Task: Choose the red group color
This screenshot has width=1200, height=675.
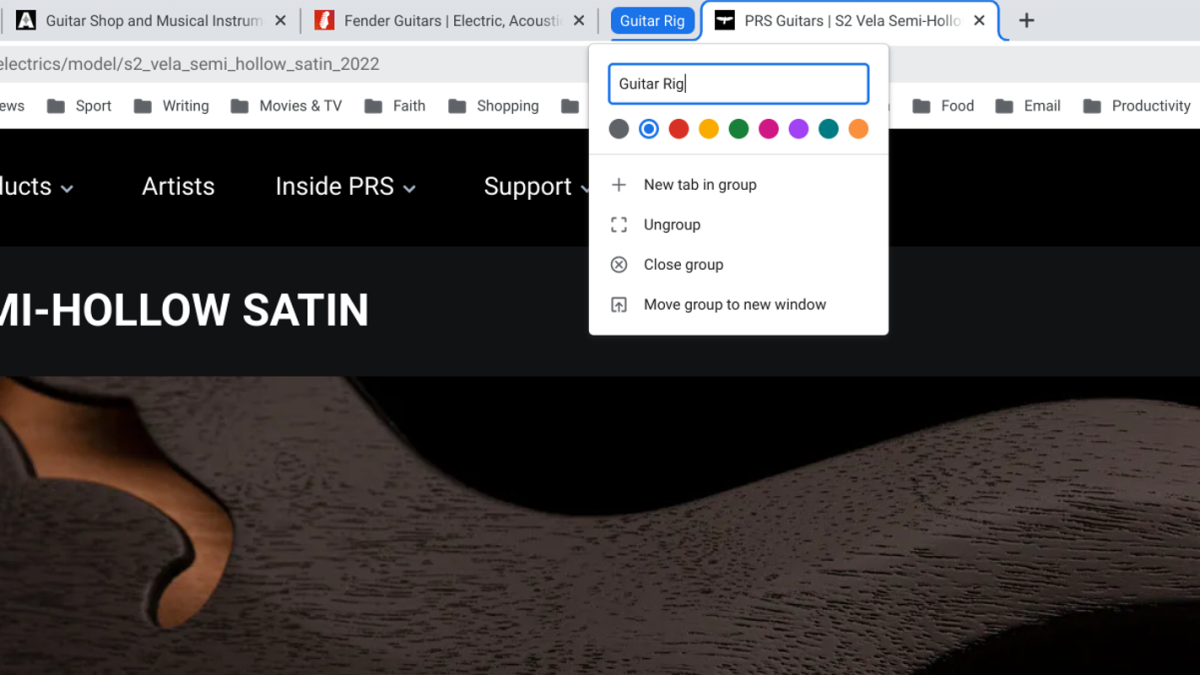Action: click(x=679, y=129)
